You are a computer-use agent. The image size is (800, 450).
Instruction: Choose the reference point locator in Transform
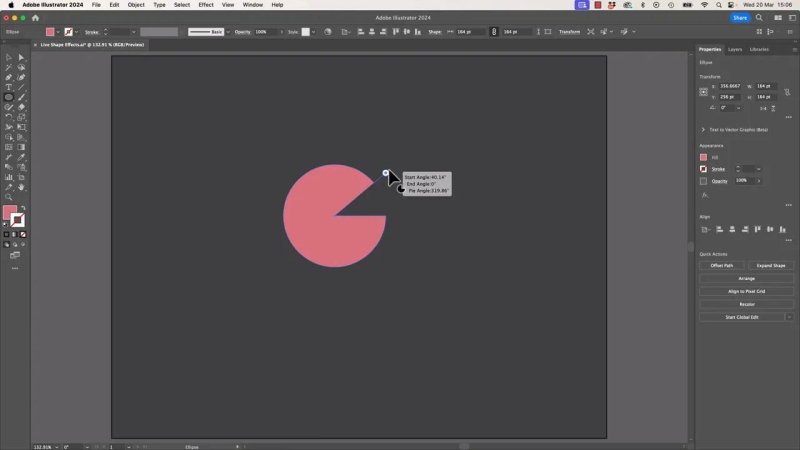(704, 92)
